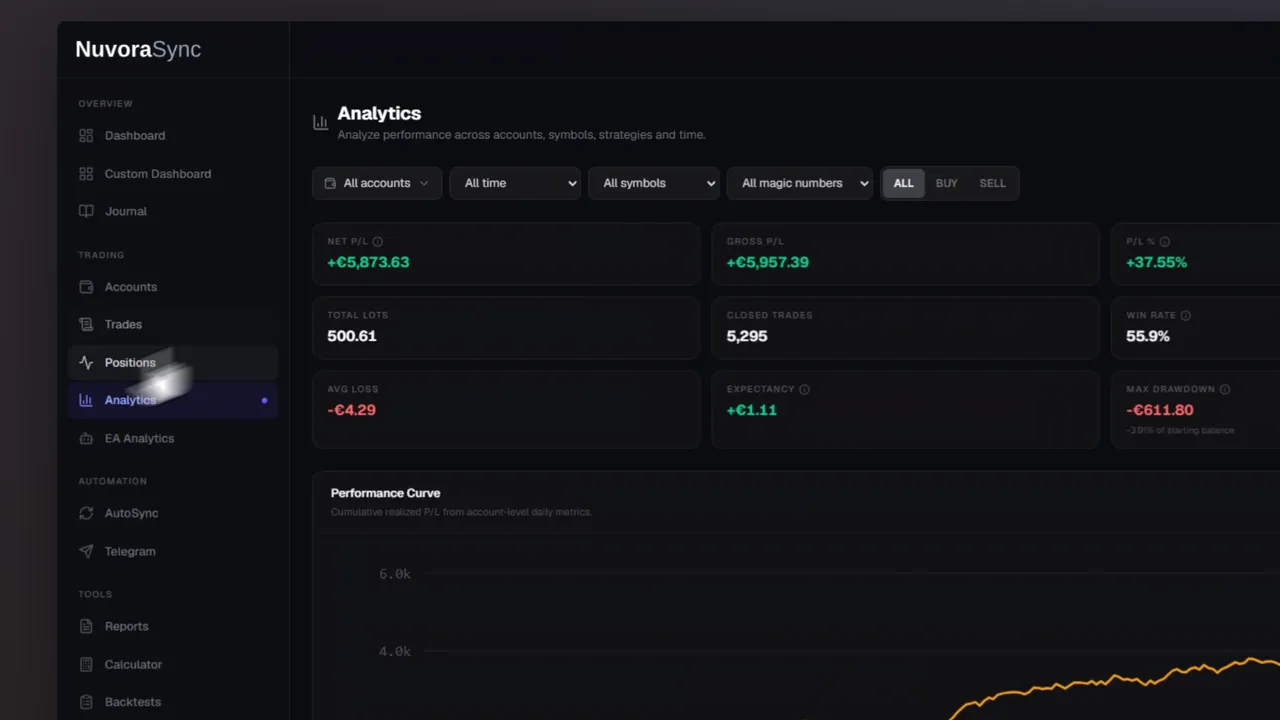This screenshot has height=720, width=1280.
Task: Click the 6.0k axis label on chart
Action: (395, 574)
